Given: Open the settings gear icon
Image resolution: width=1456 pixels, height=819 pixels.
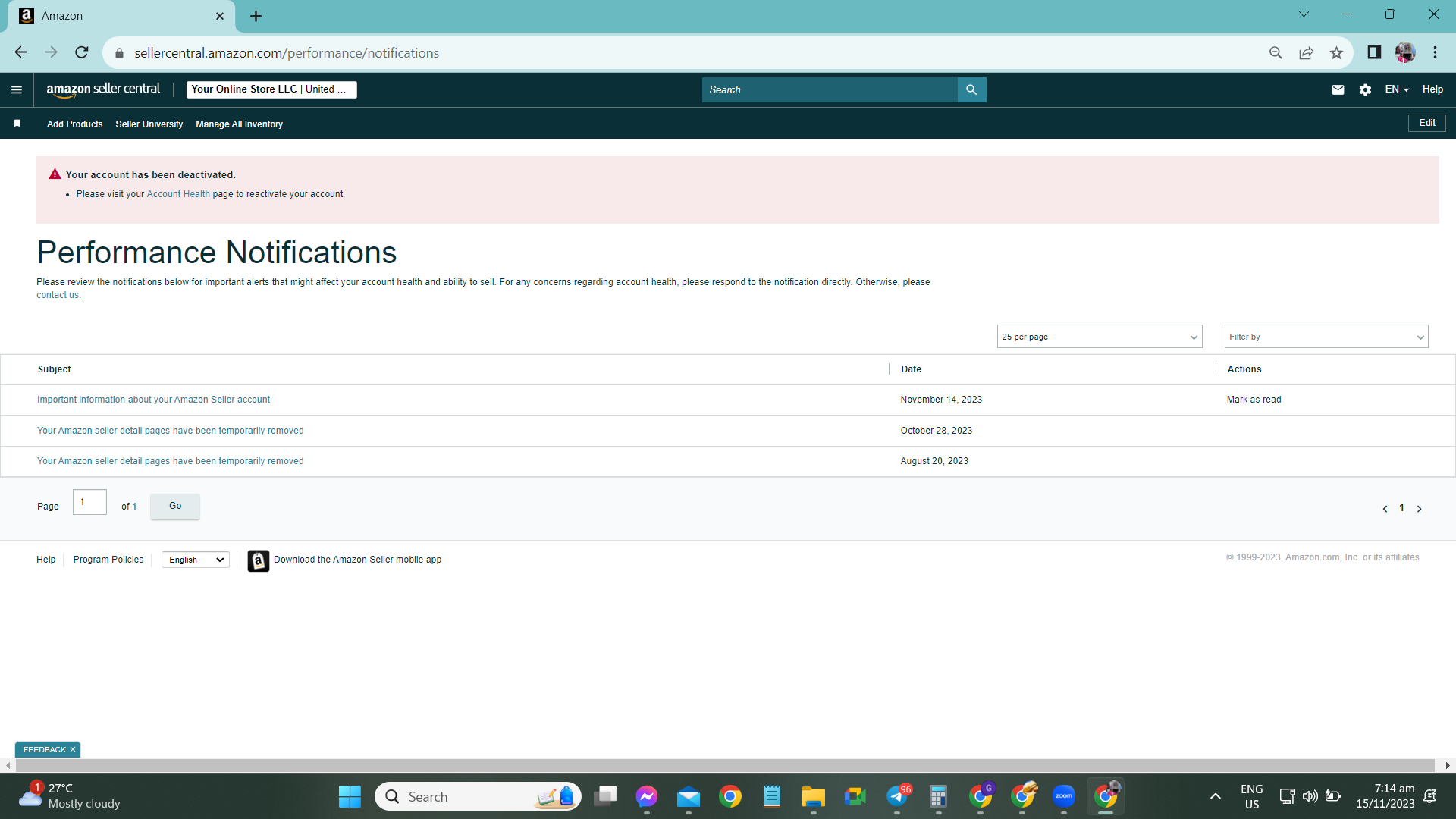Looking at the screenshot, I should [x=1365, y=89].
